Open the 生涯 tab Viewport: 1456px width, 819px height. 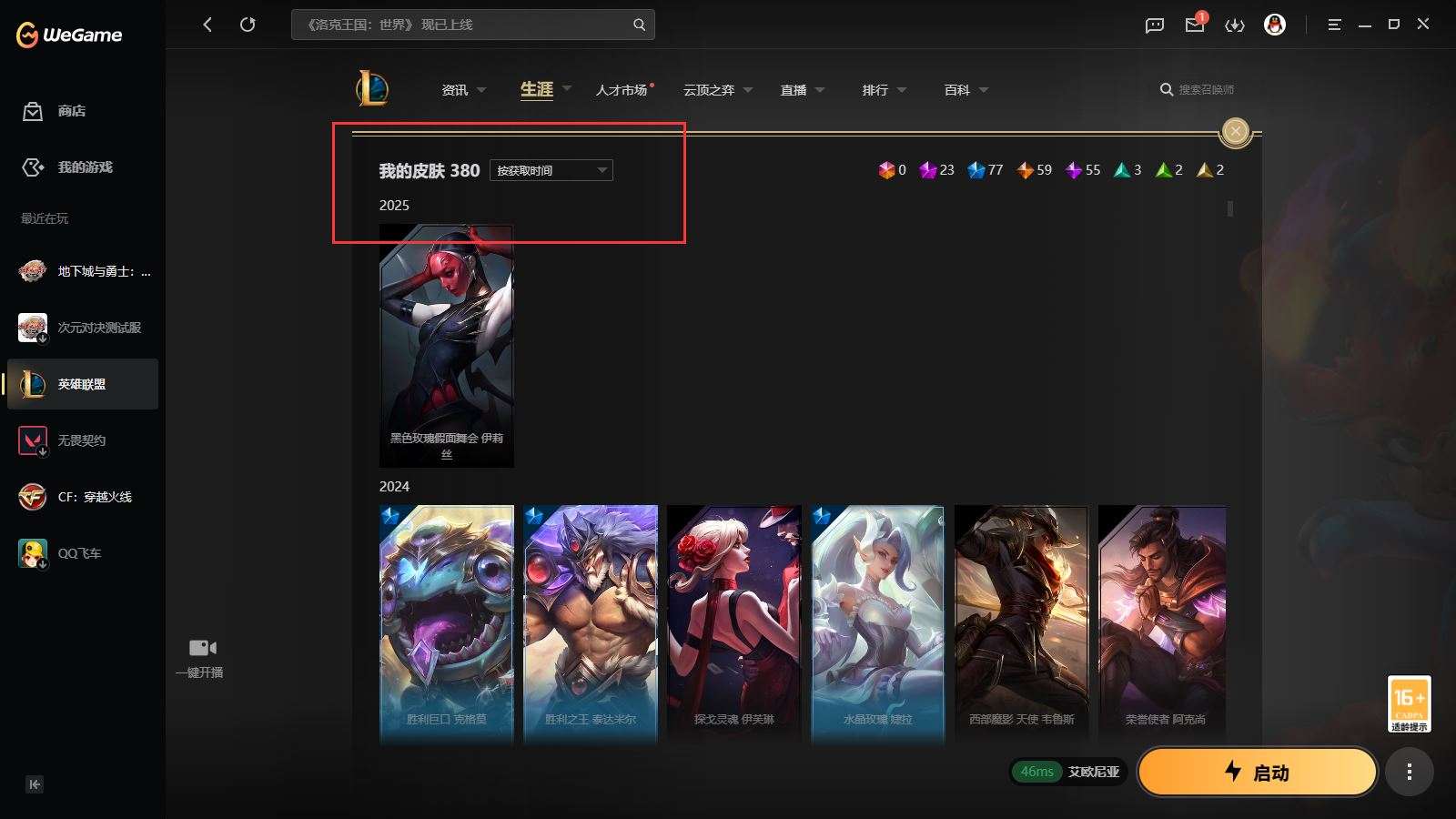537,89
